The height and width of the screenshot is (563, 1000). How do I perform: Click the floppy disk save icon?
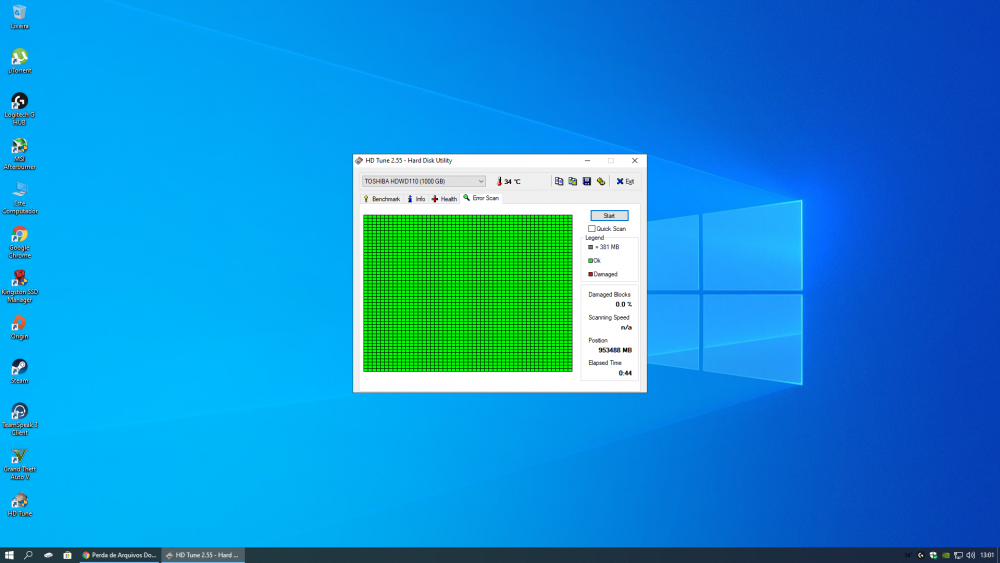[x=587, y=181]
